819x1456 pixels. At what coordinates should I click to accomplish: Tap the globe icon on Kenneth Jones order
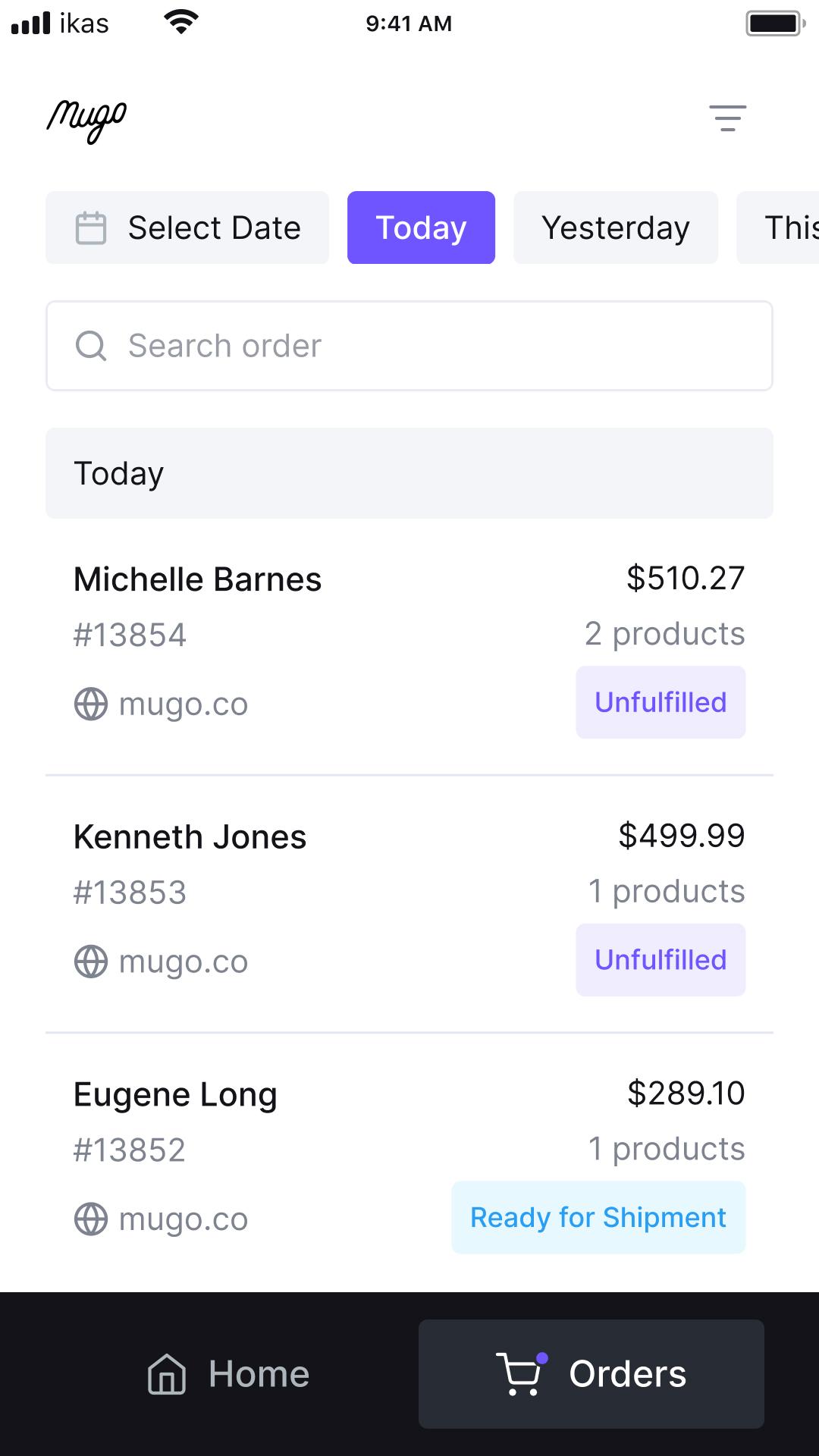(x=91, y=962)
